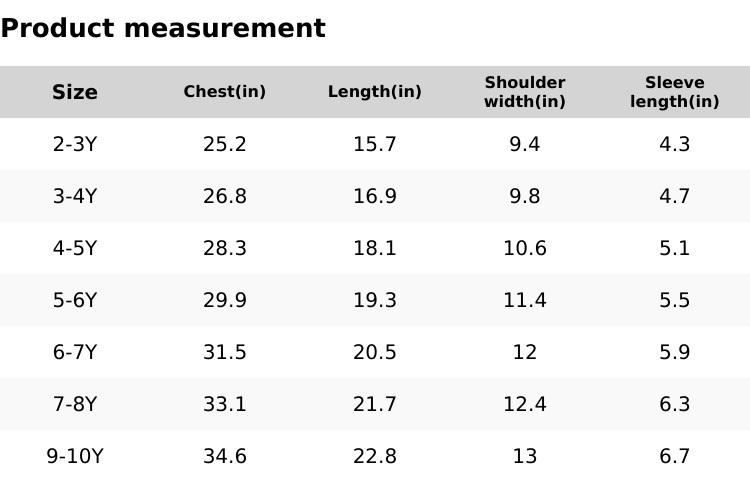Click the 25.2 chest value
Screen dimensions: 750x482
(x=225, y=144)
